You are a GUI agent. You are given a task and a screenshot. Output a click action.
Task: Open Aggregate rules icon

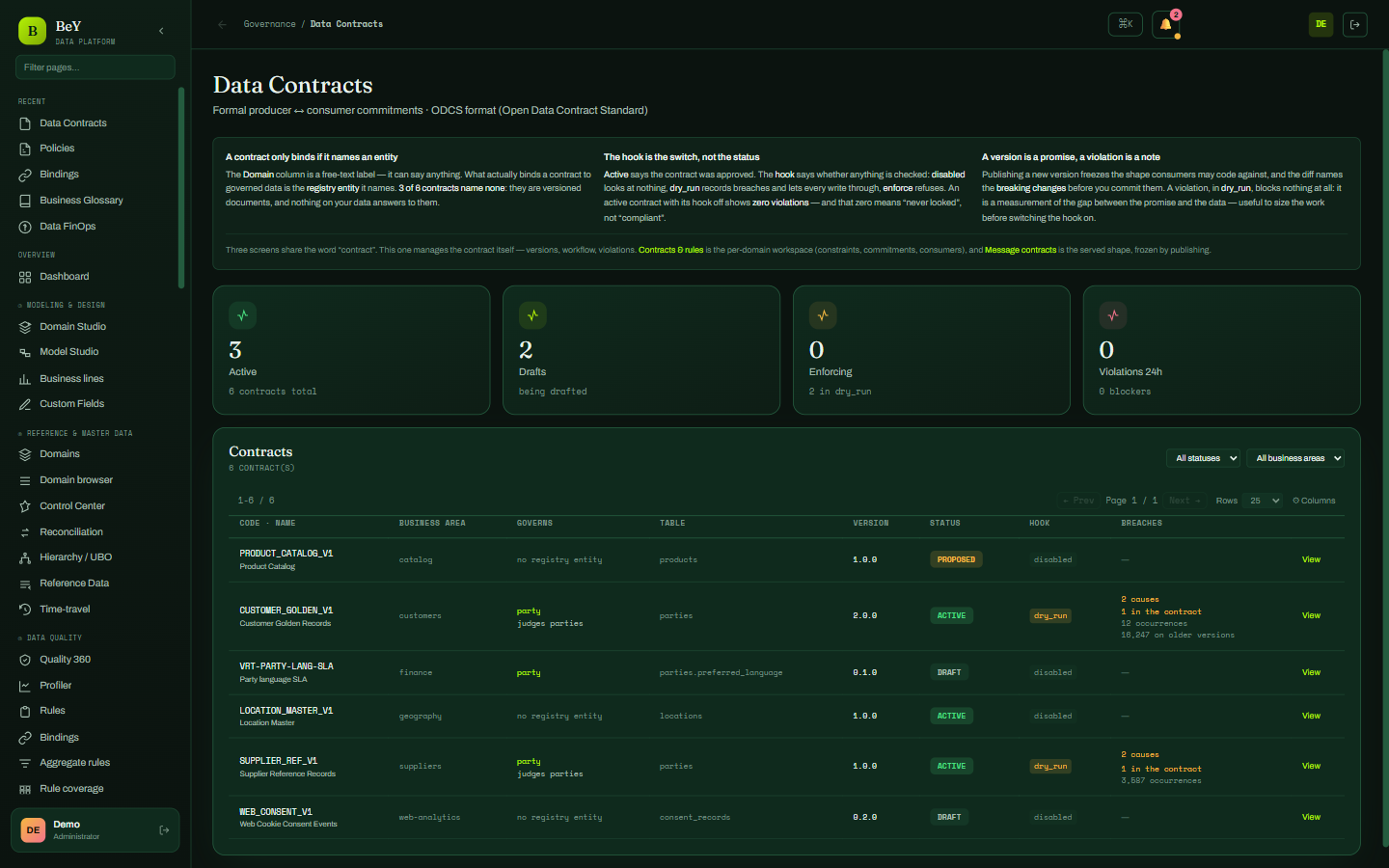pos(25,763)
